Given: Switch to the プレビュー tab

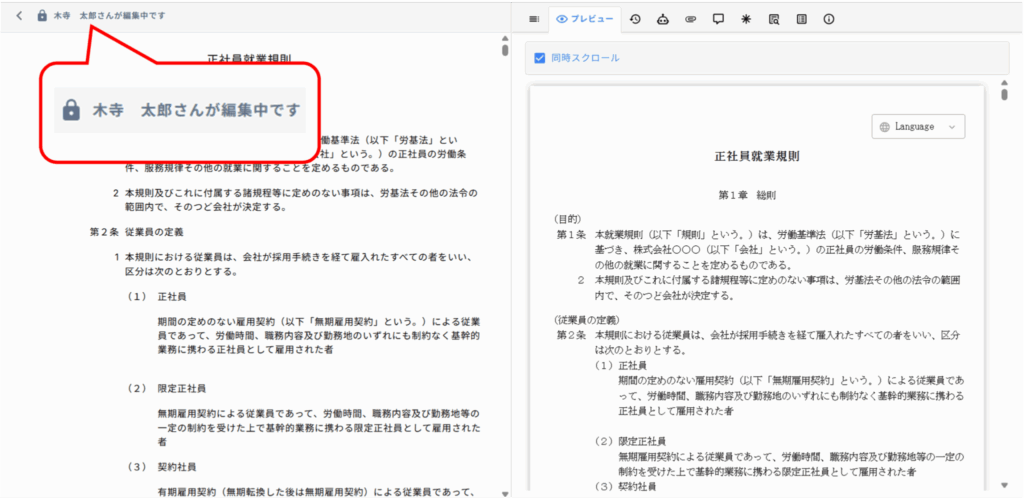Looking at the screenshot, I should [585, 18].
